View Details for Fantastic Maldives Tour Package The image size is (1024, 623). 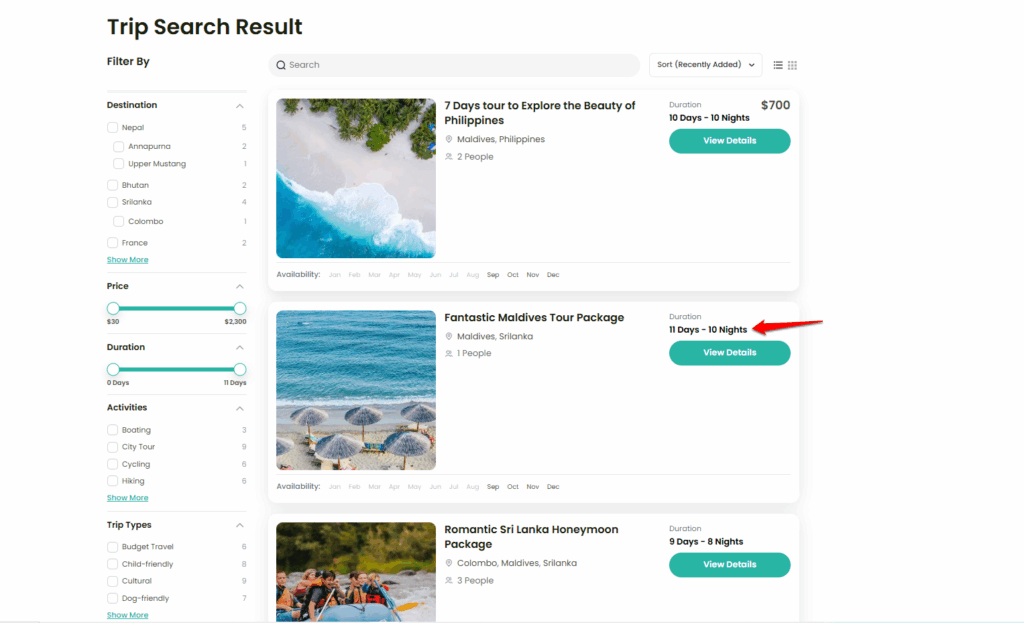[x=729, y=353]
